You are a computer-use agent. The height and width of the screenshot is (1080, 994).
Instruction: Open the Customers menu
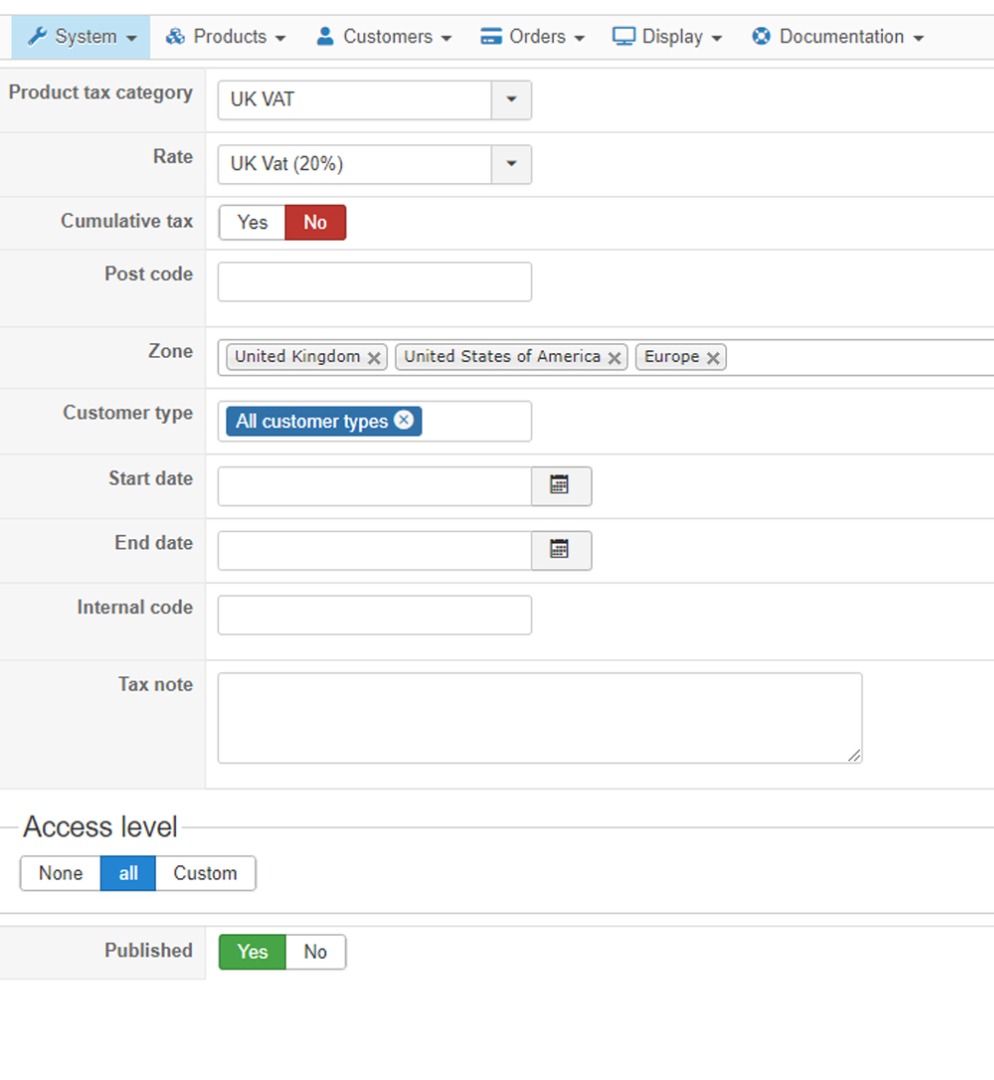click(384, 37)
